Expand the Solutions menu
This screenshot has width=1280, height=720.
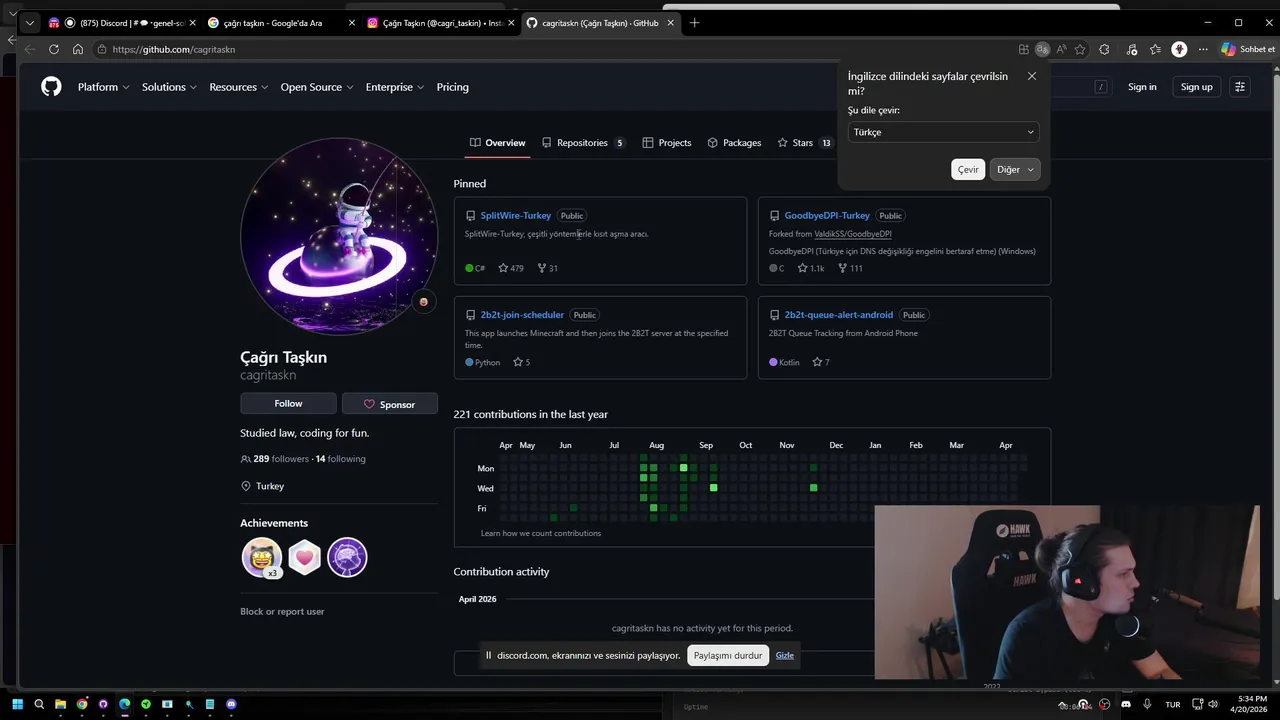coord(169,87)
